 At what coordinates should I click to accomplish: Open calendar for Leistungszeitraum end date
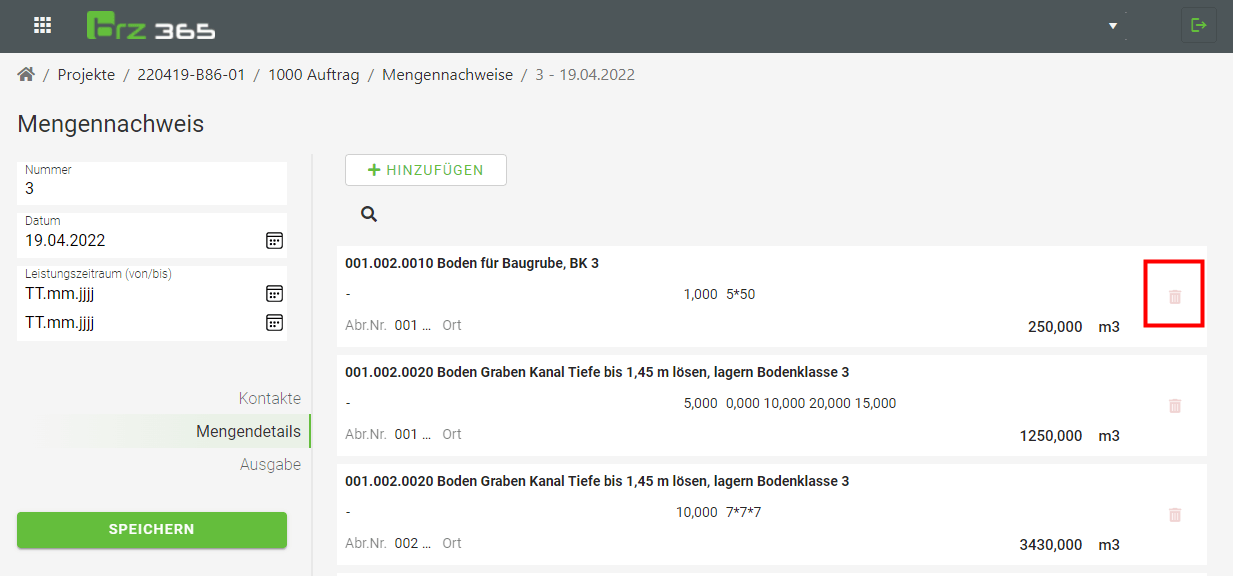(x=274, y=322)
